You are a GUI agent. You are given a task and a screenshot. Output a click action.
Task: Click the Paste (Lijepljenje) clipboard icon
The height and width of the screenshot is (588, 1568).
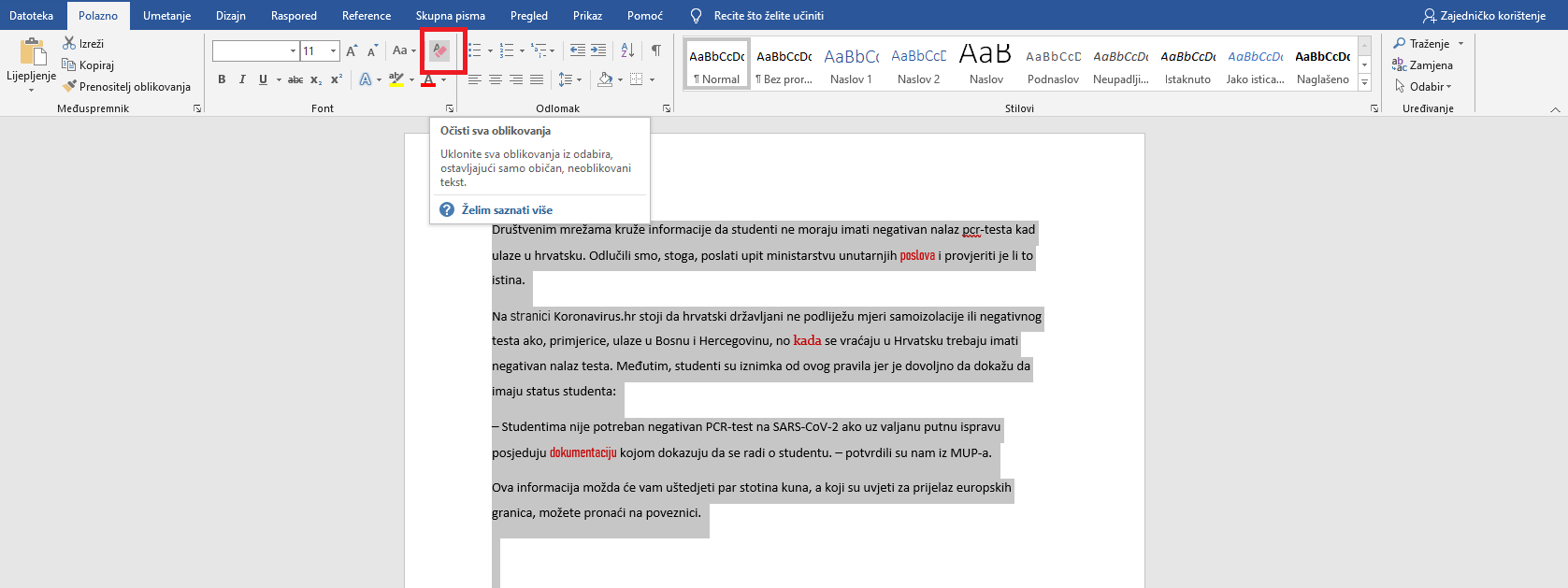coord(32,52)
